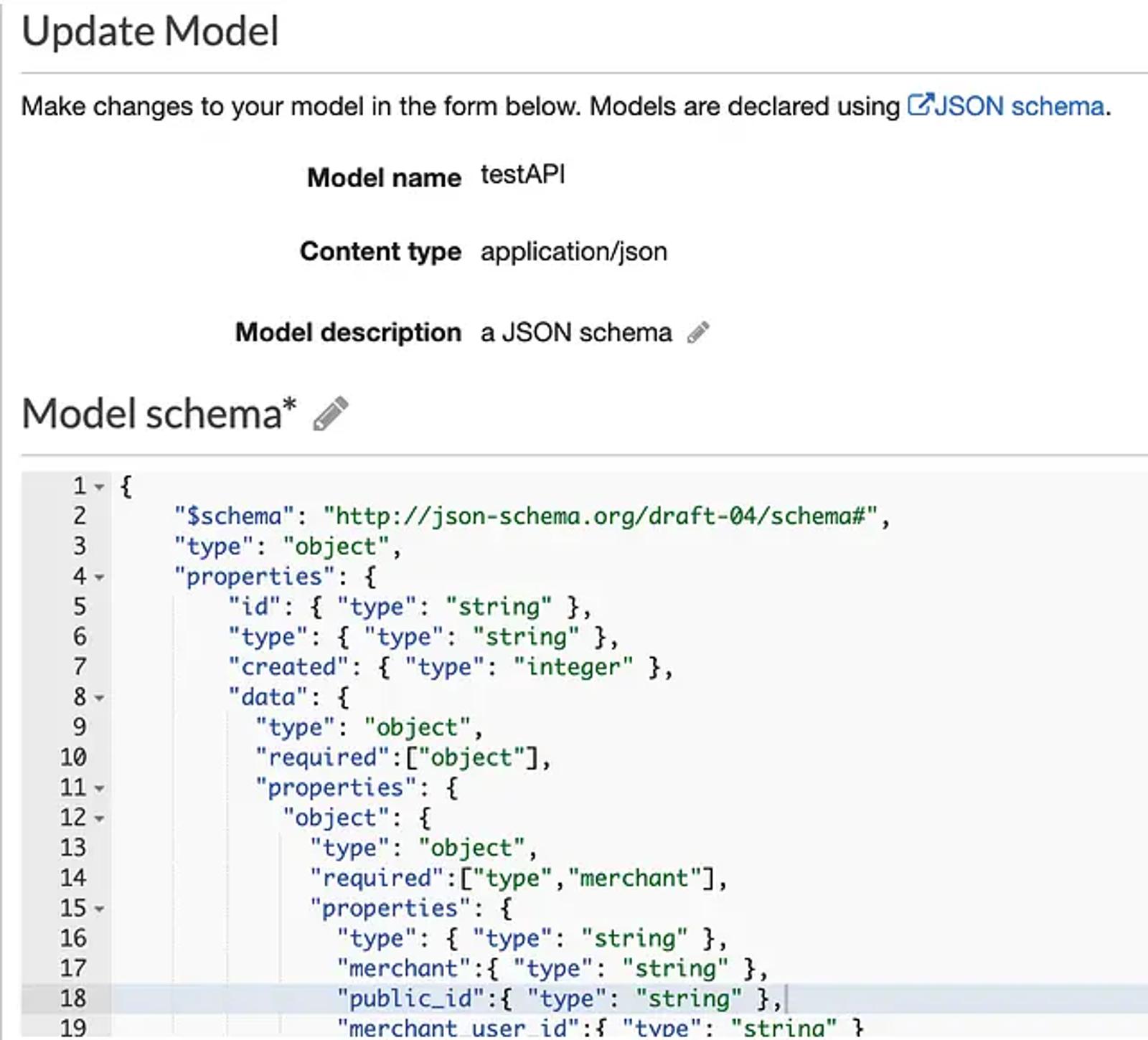Image resolution: width=1148 pixels, height=1040 pixels.
Task: Click line number 9 in the gutter
Action: [x=80, y=727]
